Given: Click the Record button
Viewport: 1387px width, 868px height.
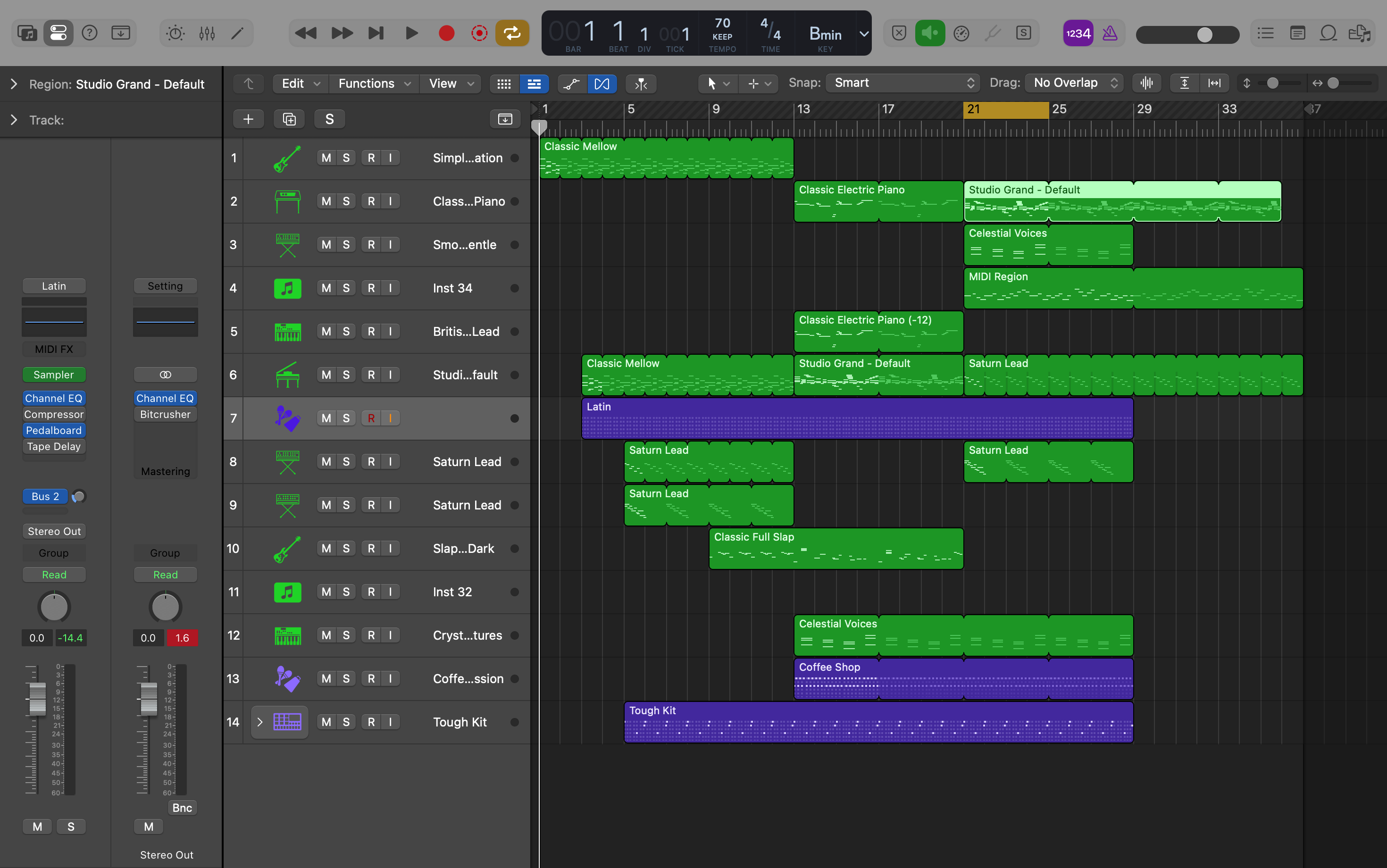Looking at the screenshot, I should 446,33.
